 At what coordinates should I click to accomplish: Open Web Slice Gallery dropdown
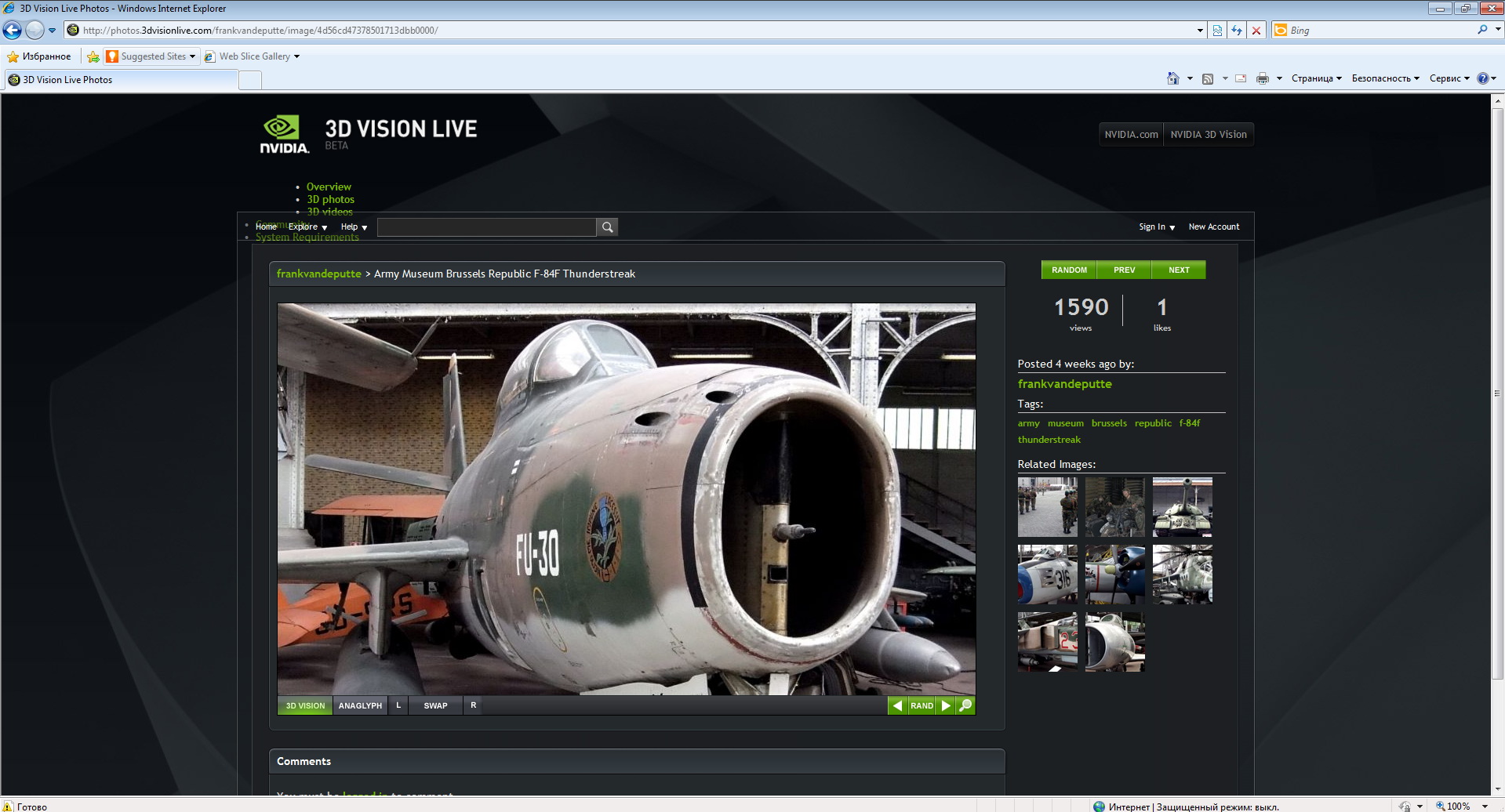[x=252, y=56]
